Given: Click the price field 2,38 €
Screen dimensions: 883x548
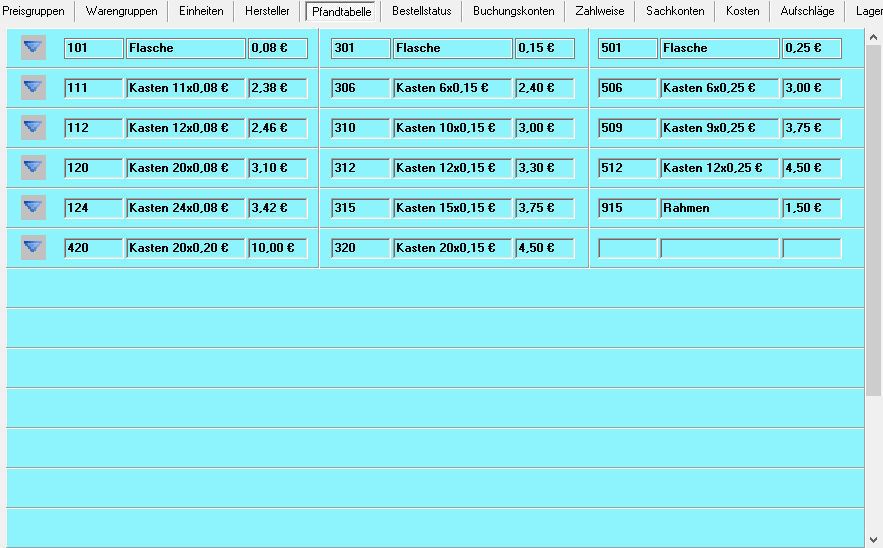Looking at the screenshot, I should pyautogui.click(x=278, y=88).
